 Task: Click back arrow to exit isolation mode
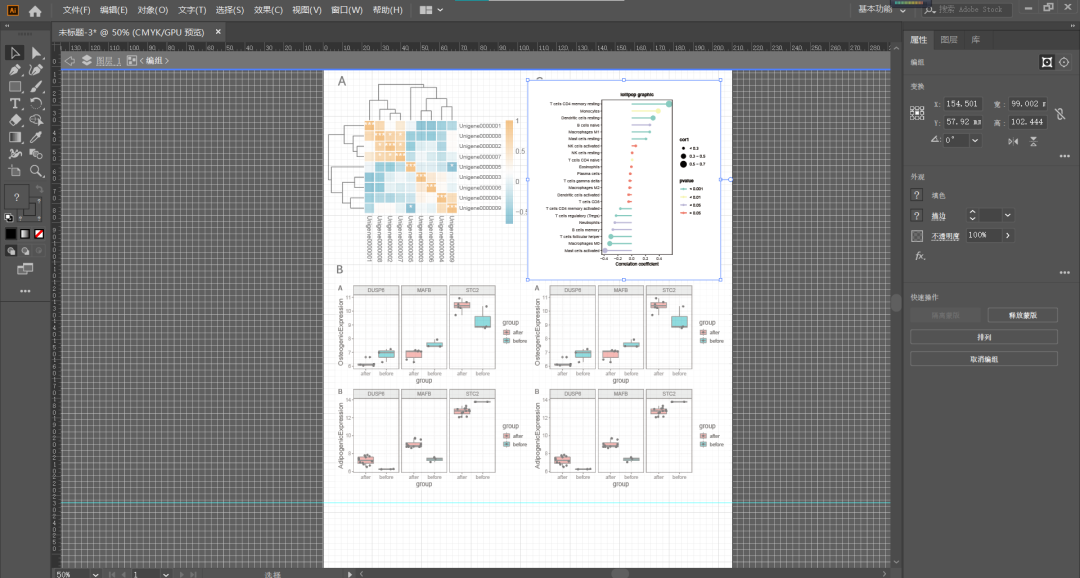70,61
